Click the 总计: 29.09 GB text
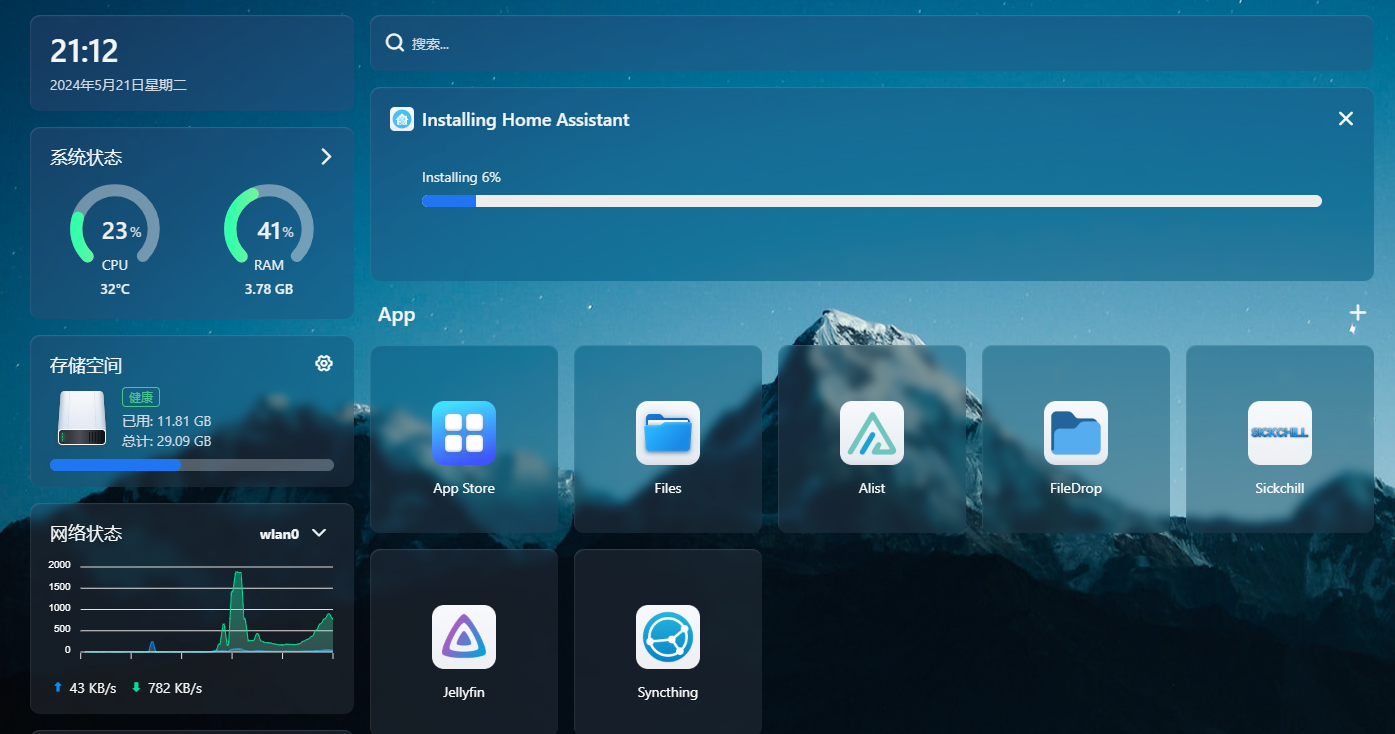 click(167, 440)
